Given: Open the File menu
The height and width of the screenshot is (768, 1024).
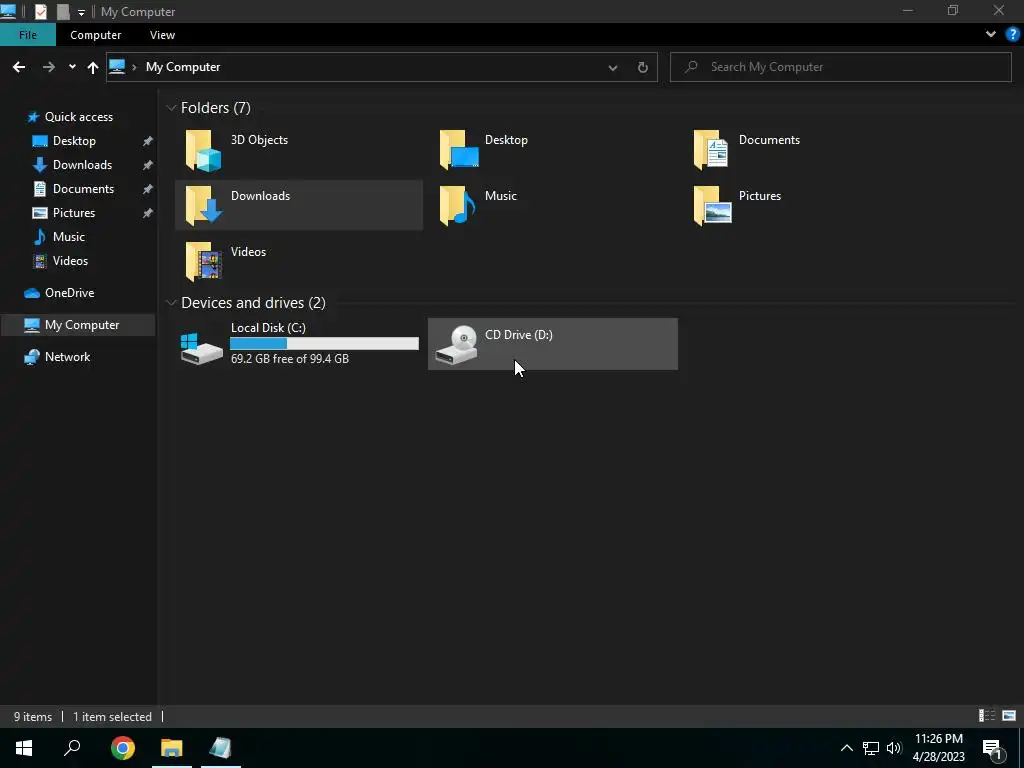Looking at the screenshot, I should [x=27, y=35].
